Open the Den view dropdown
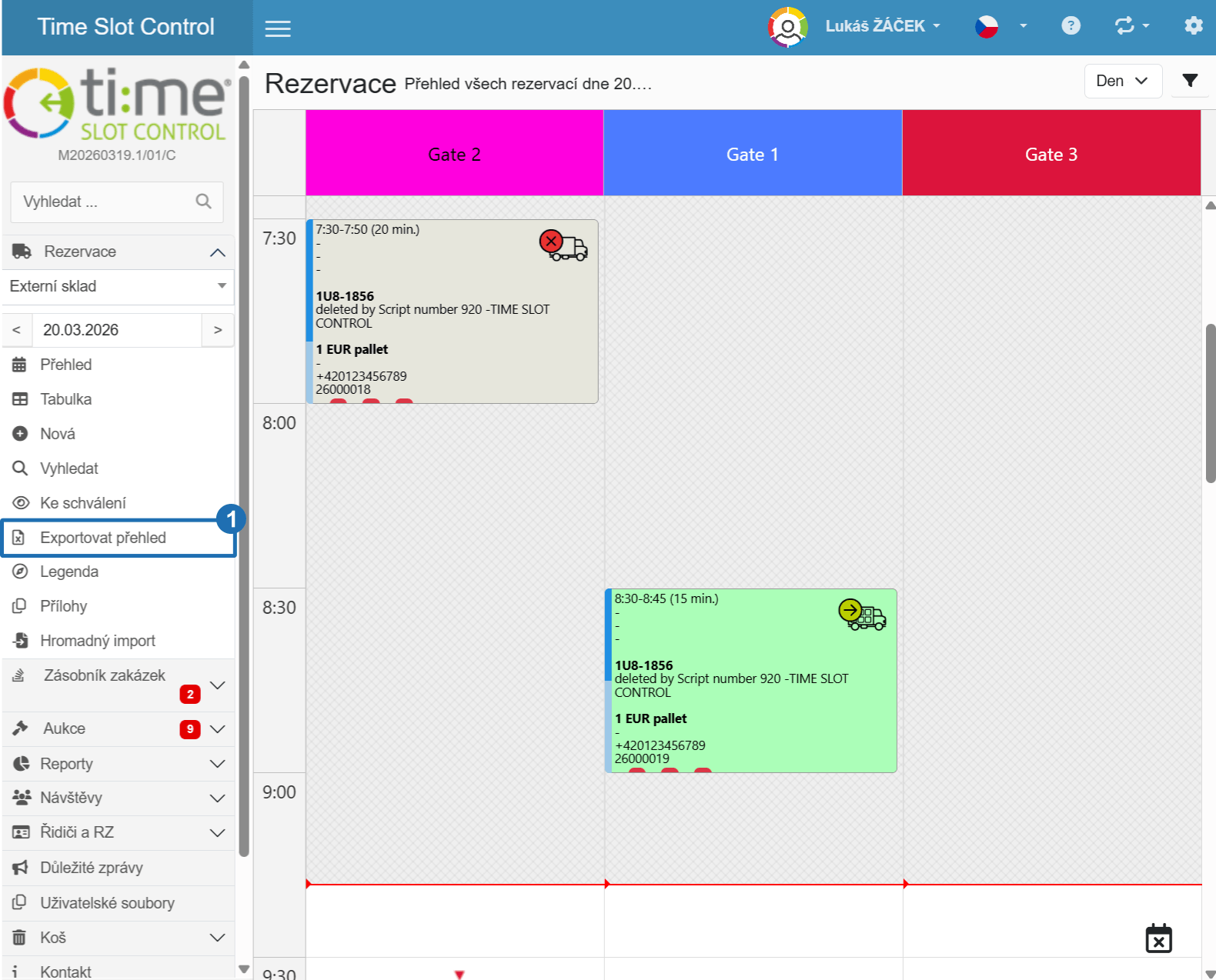The image size is (1216, 980). click(x=1123, y=81)
